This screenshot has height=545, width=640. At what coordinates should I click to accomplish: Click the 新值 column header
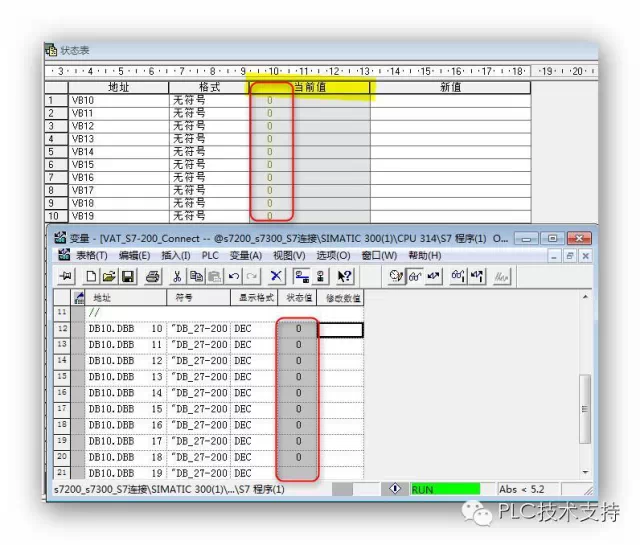click(x=450, y=87)
